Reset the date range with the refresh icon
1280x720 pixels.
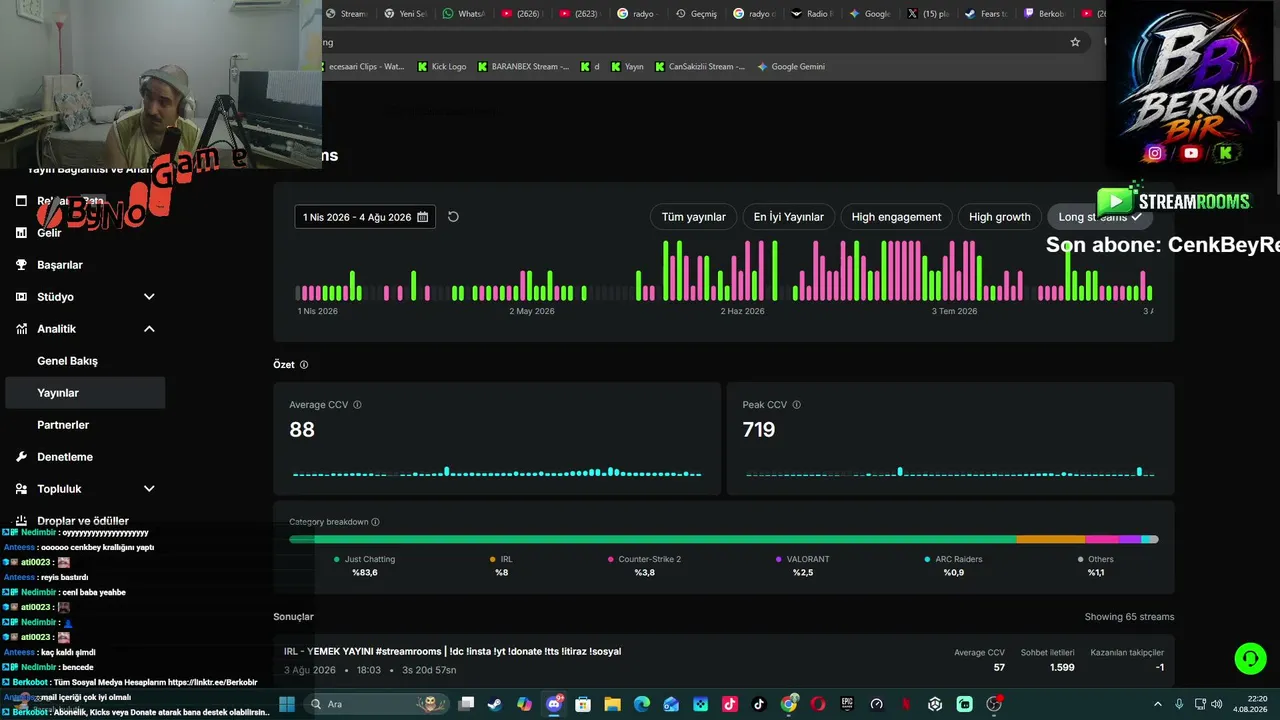coord(453,217)
